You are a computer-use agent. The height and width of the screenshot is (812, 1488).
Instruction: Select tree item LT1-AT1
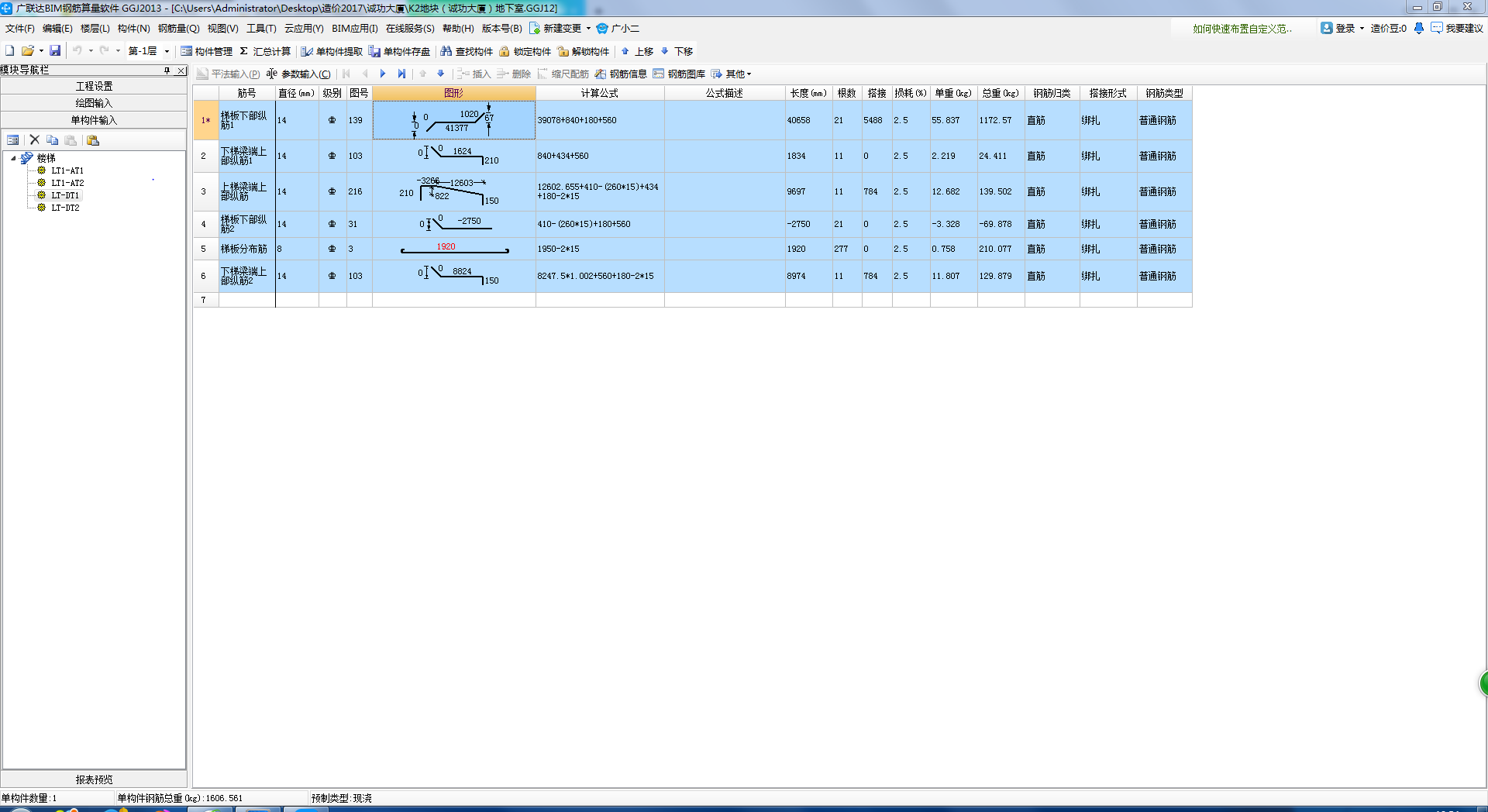(67, 170)
